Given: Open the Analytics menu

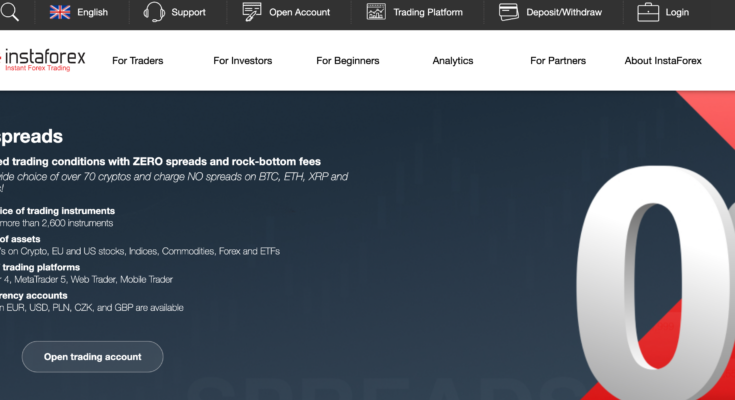Looking at the screenshot, I should 453,60.
